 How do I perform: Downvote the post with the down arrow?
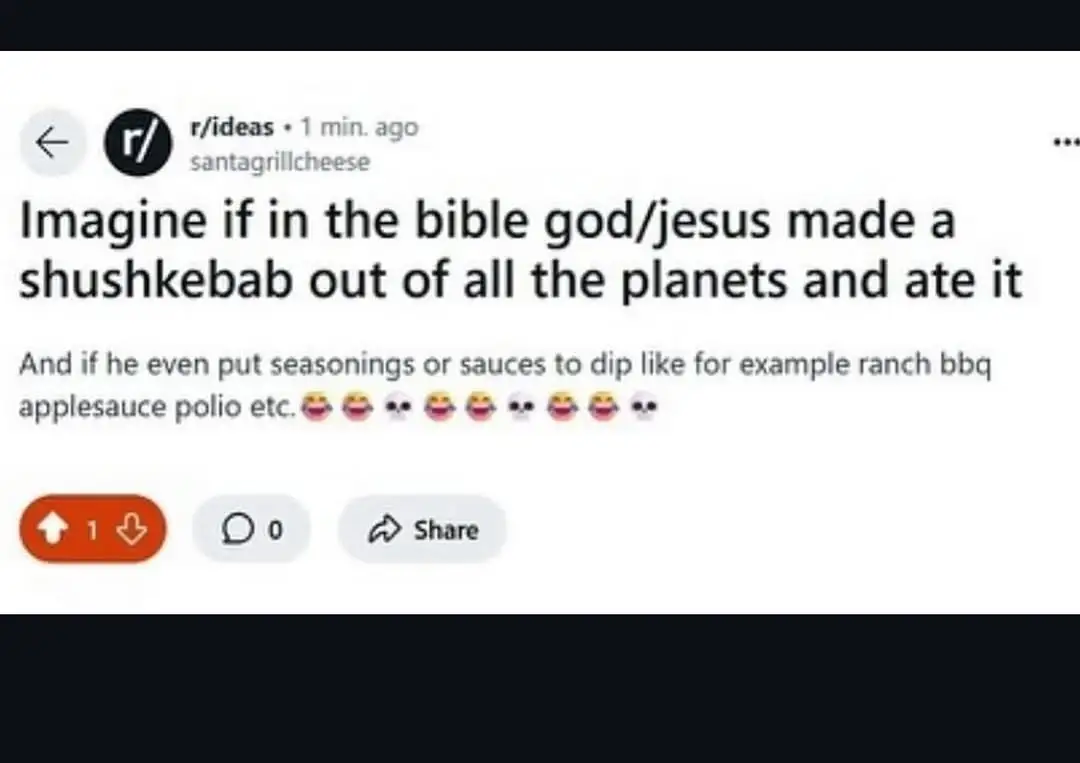click(132, 529)
